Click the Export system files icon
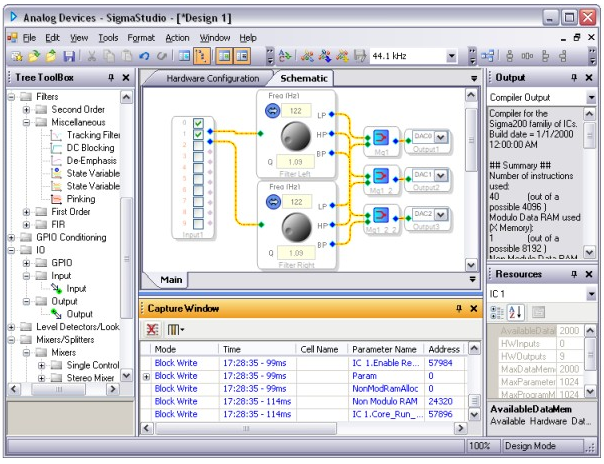Screen dimensions: 604x464 (x=360, y=56)
